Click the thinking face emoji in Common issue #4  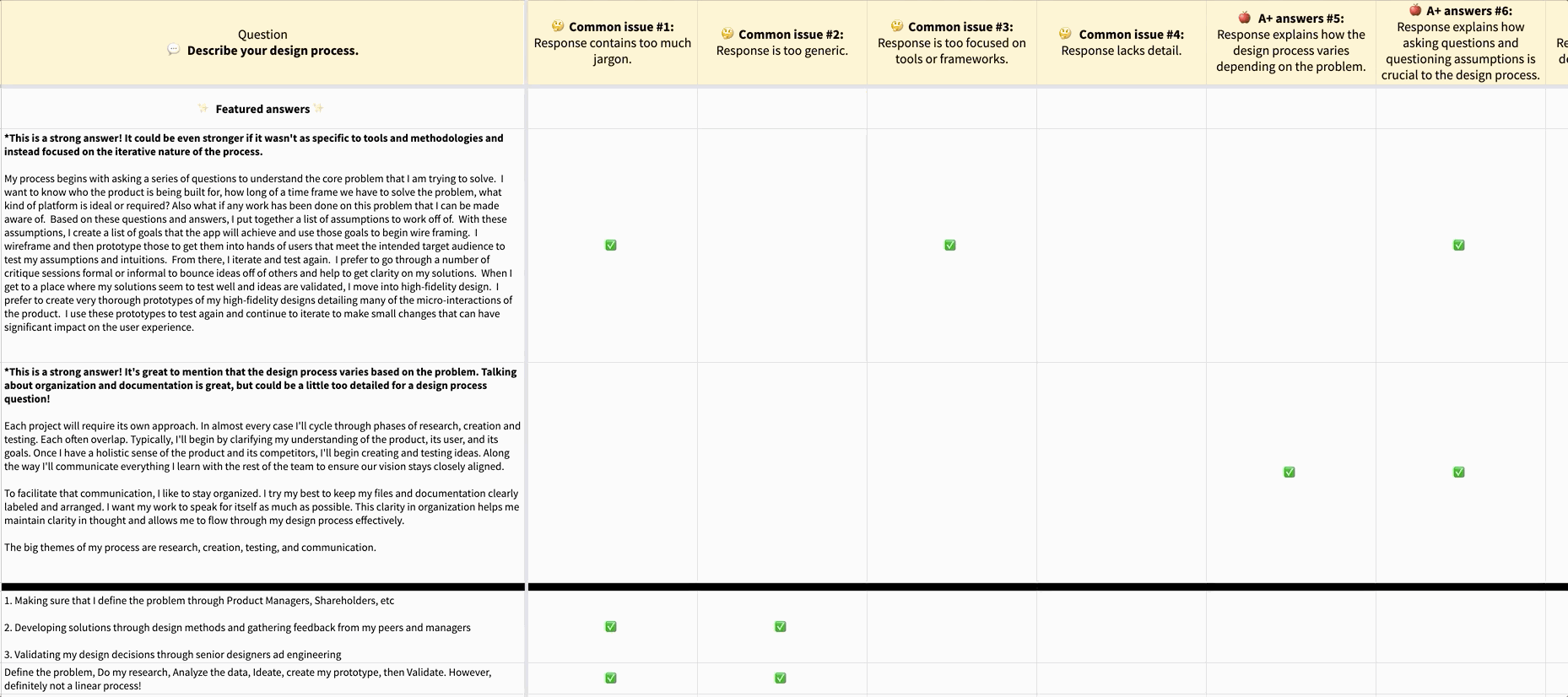pyautogui.click(x=1066, y=34)
